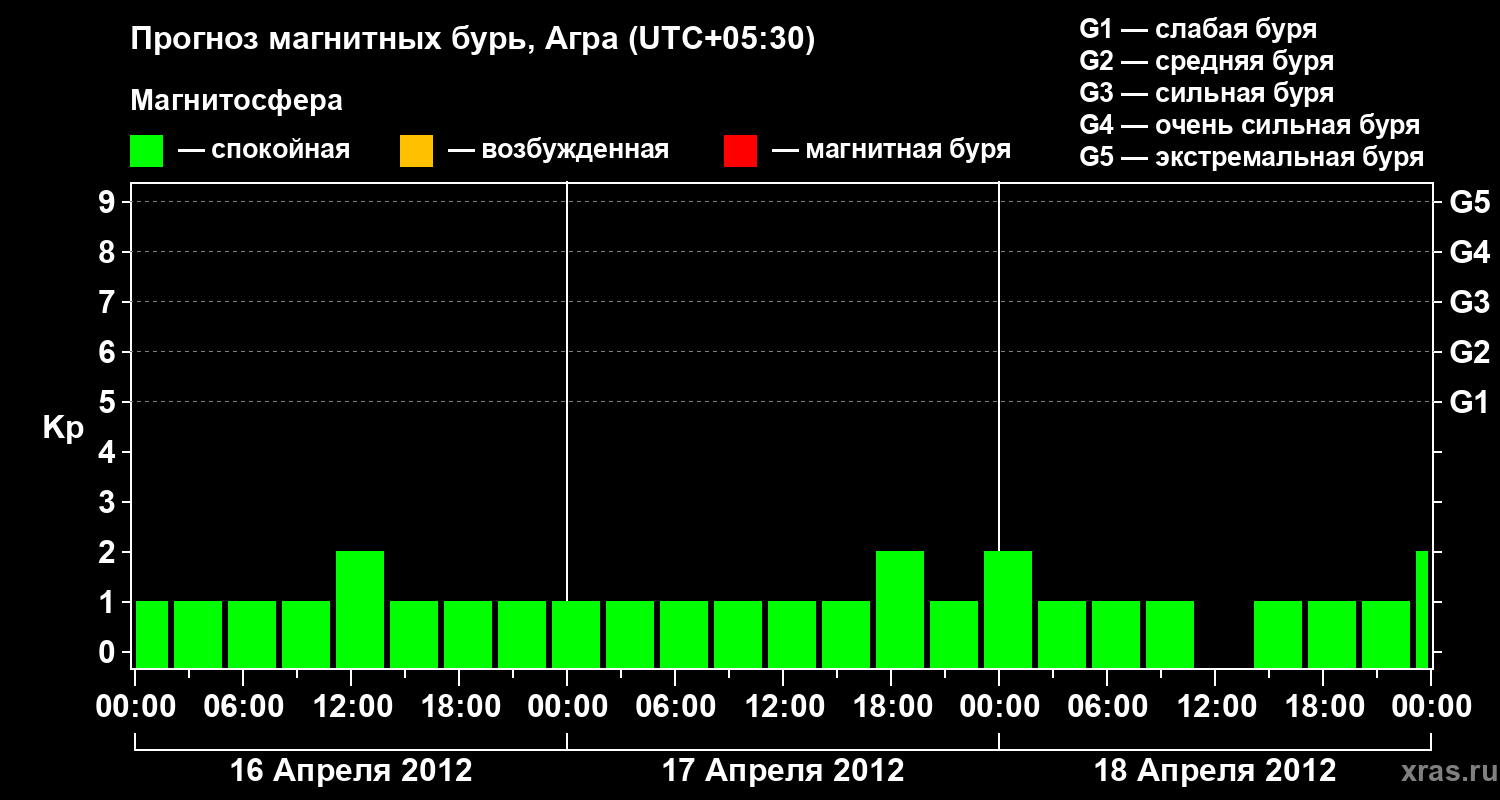Click the '12:00' time label above 18 Апреля

(x=1215, y=707)
